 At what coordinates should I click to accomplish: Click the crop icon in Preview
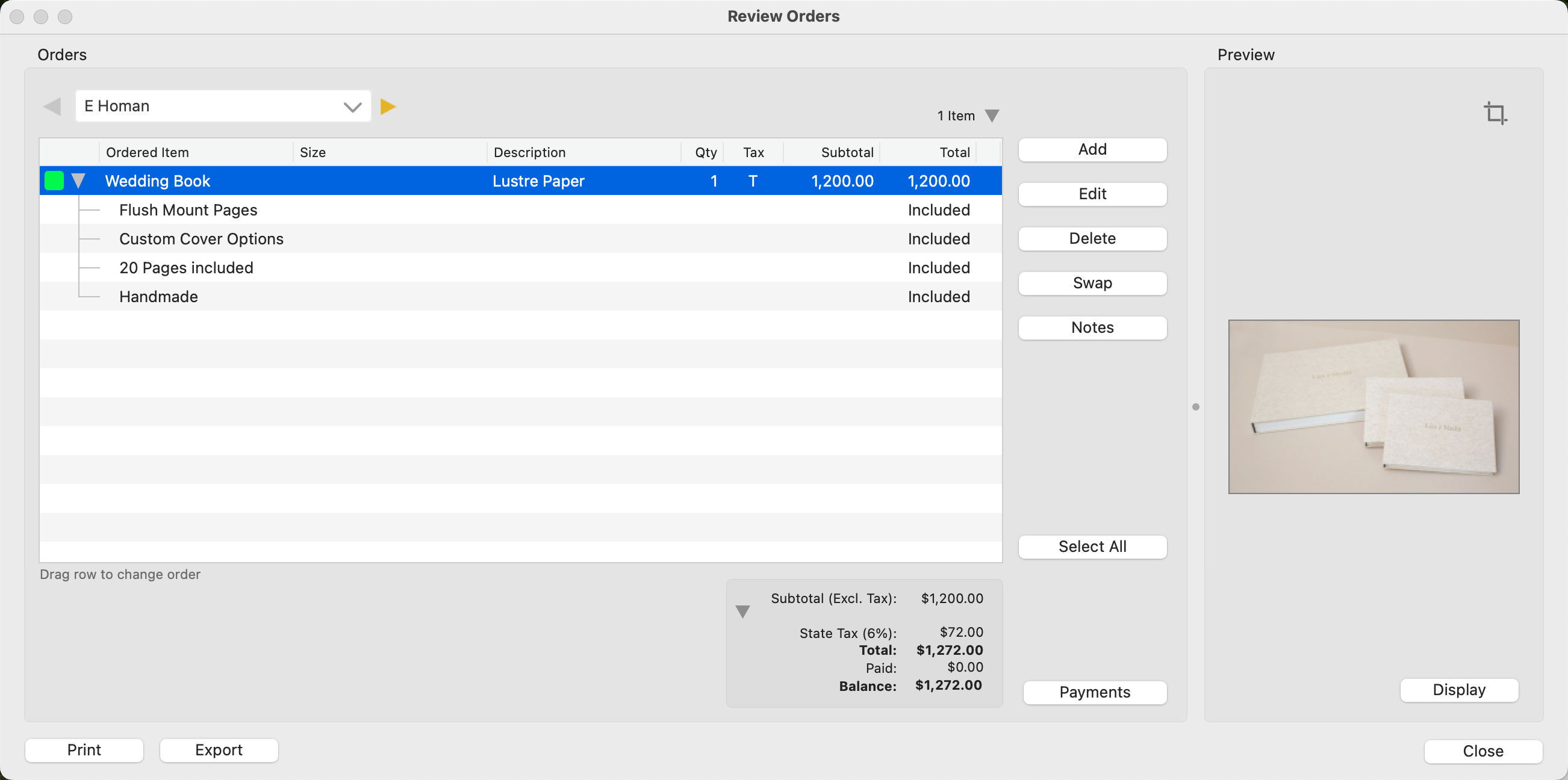(1495, 114)
